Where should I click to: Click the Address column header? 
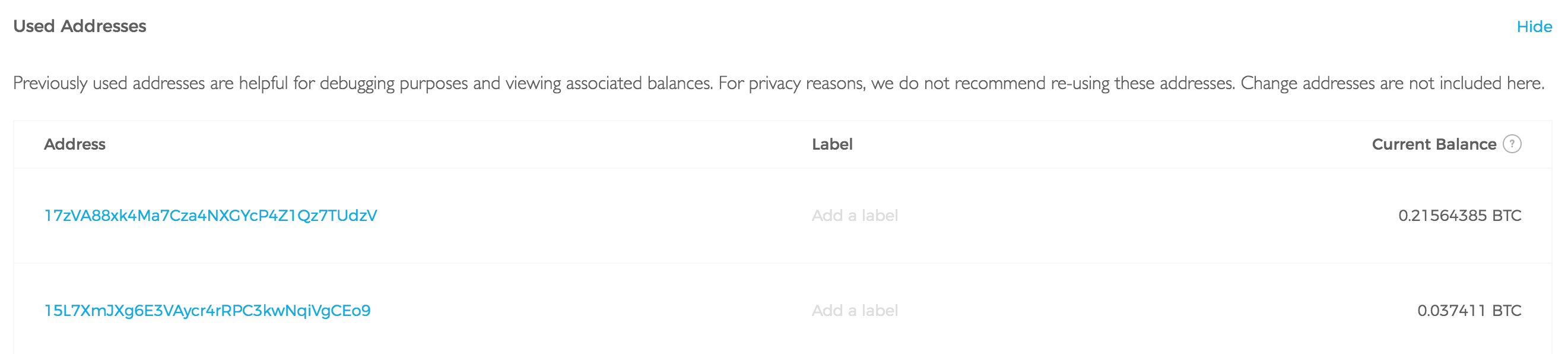75,144
